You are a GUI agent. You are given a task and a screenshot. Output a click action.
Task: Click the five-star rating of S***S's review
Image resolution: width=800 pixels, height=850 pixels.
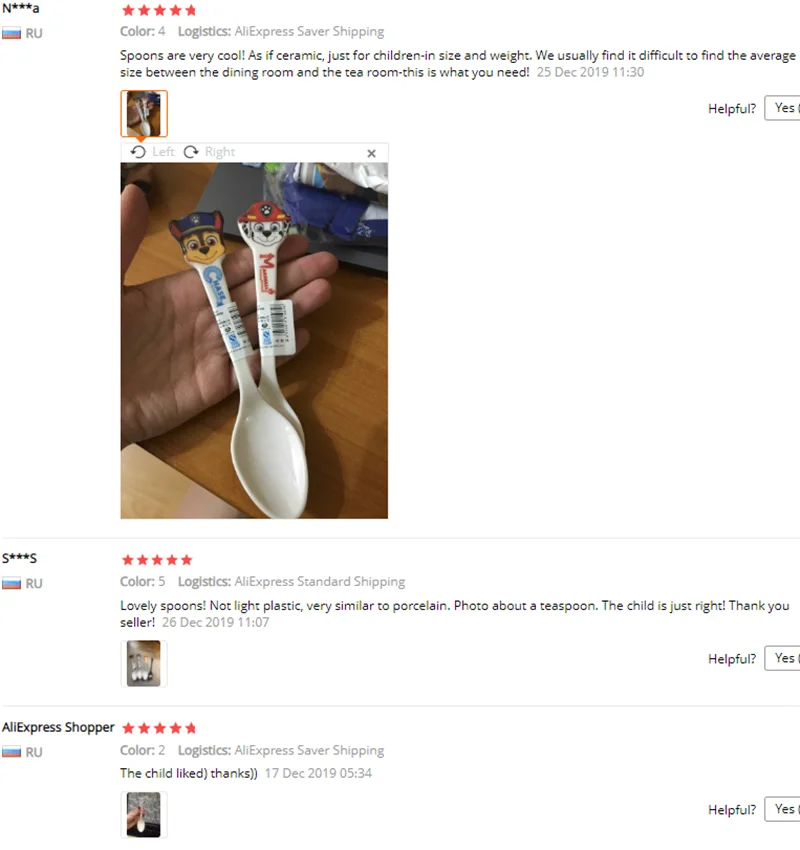(x=157, y=560)
